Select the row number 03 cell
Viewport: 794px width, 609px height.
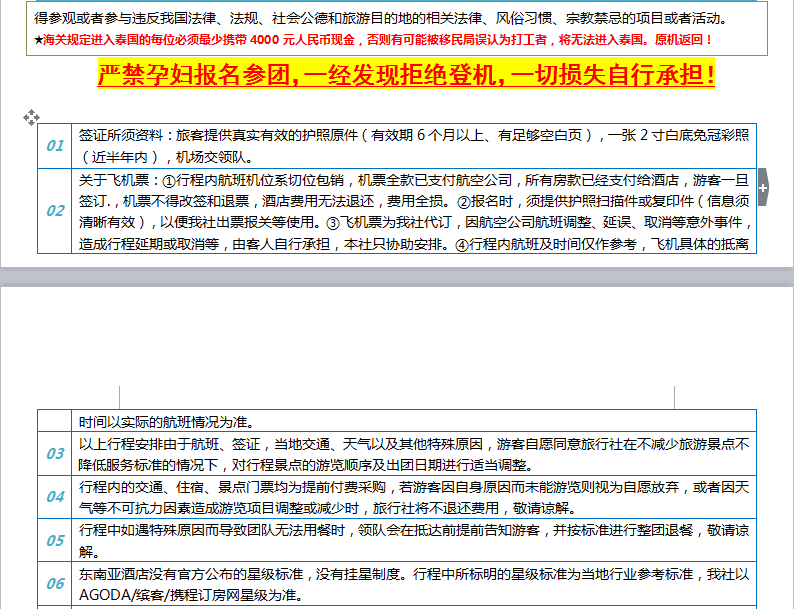(x=55, y=453)
